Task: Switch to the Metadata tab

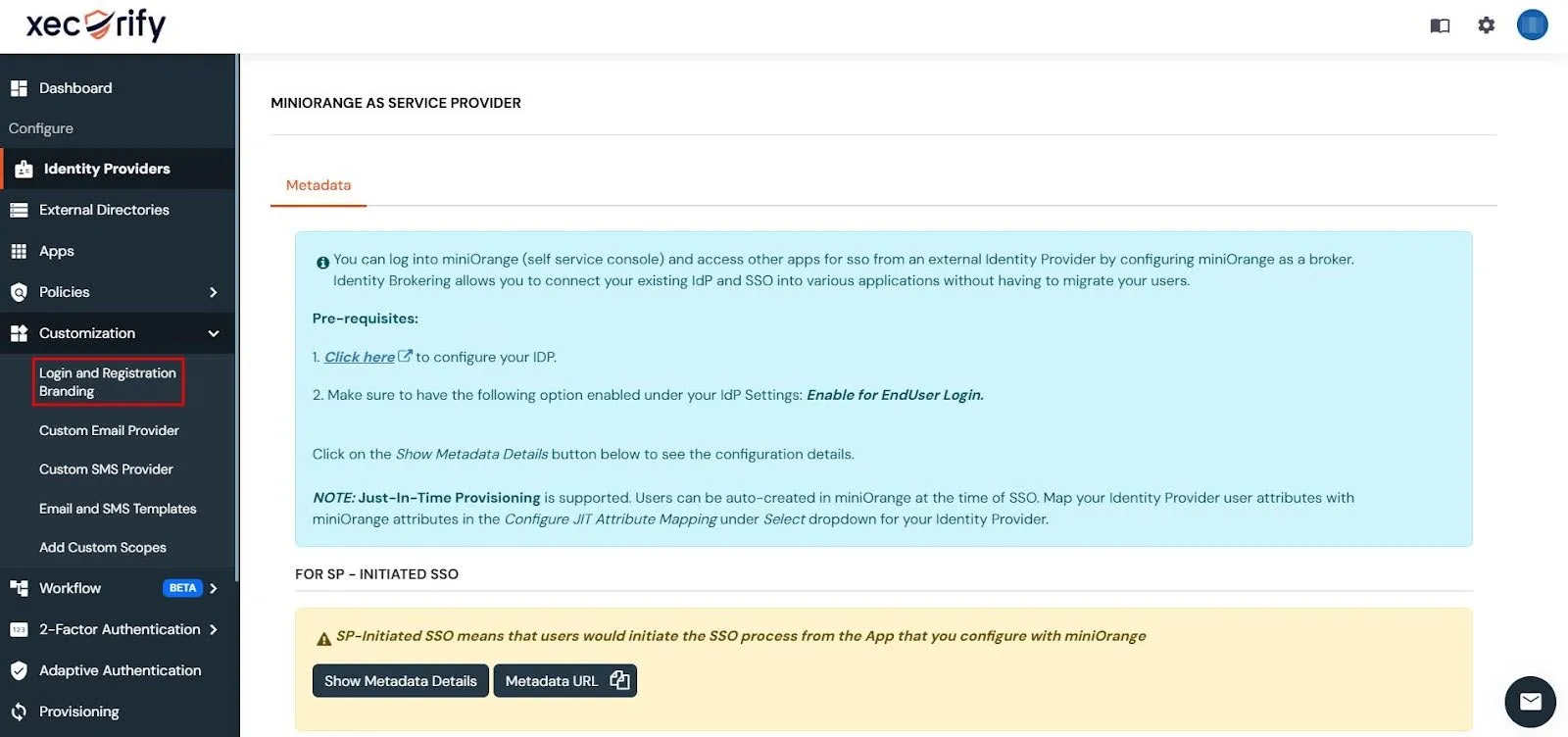Action: click(318, 185)
